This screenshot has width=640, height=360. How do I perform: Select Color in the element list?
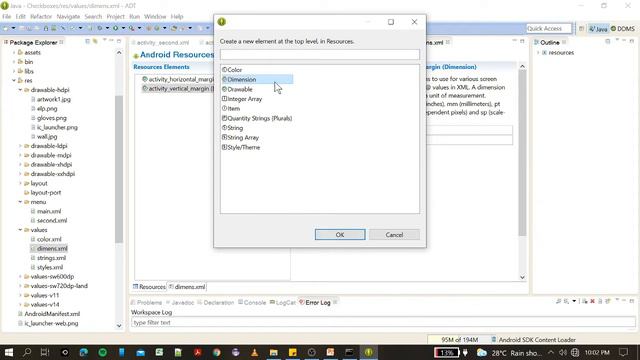(234, 70)
